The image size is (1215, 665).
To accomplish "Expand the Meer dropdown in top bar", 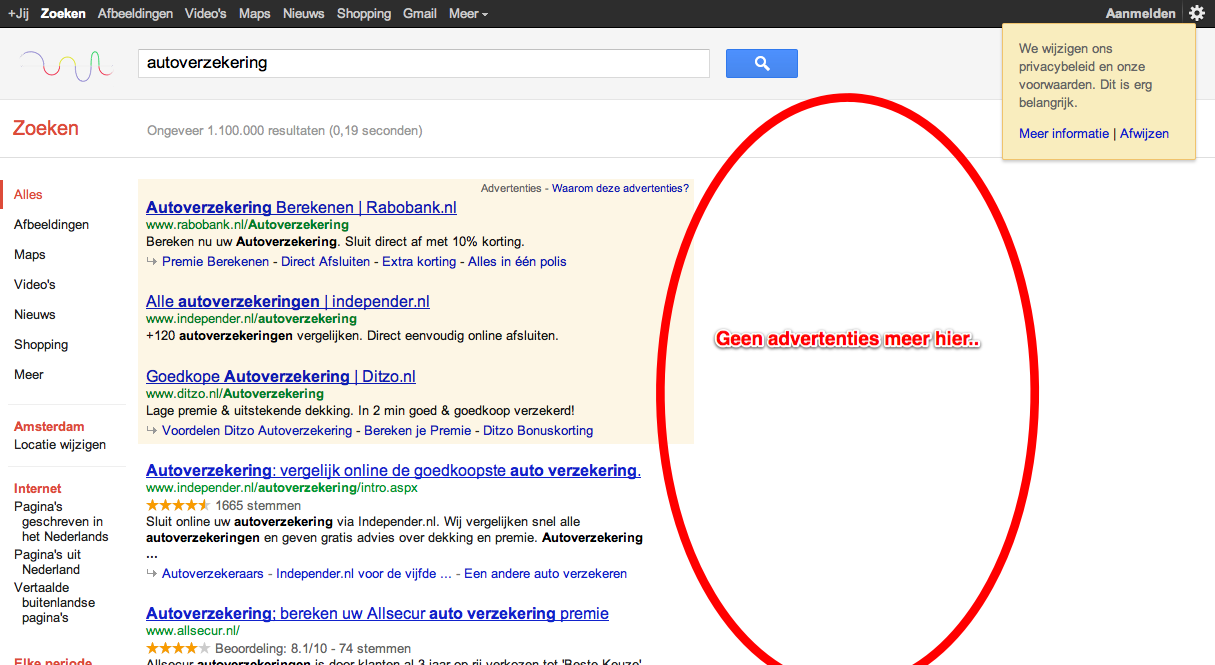I will point(468,14).
